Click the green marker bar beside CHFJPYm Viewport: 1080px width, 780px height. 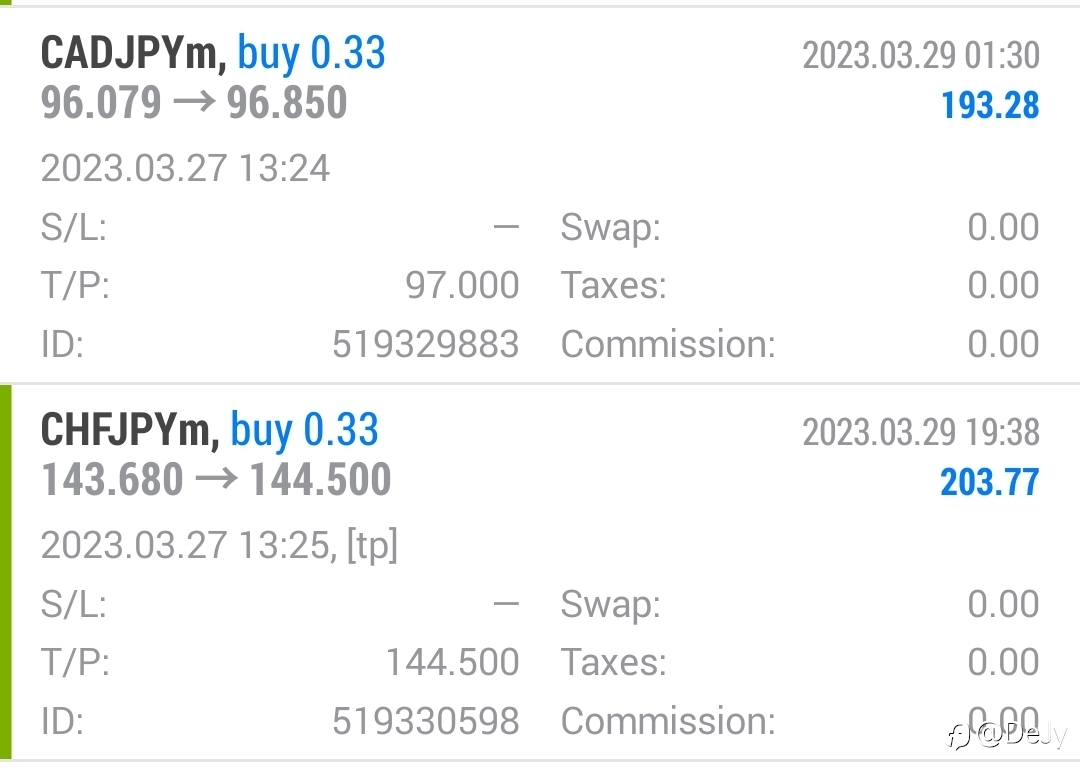6,572
